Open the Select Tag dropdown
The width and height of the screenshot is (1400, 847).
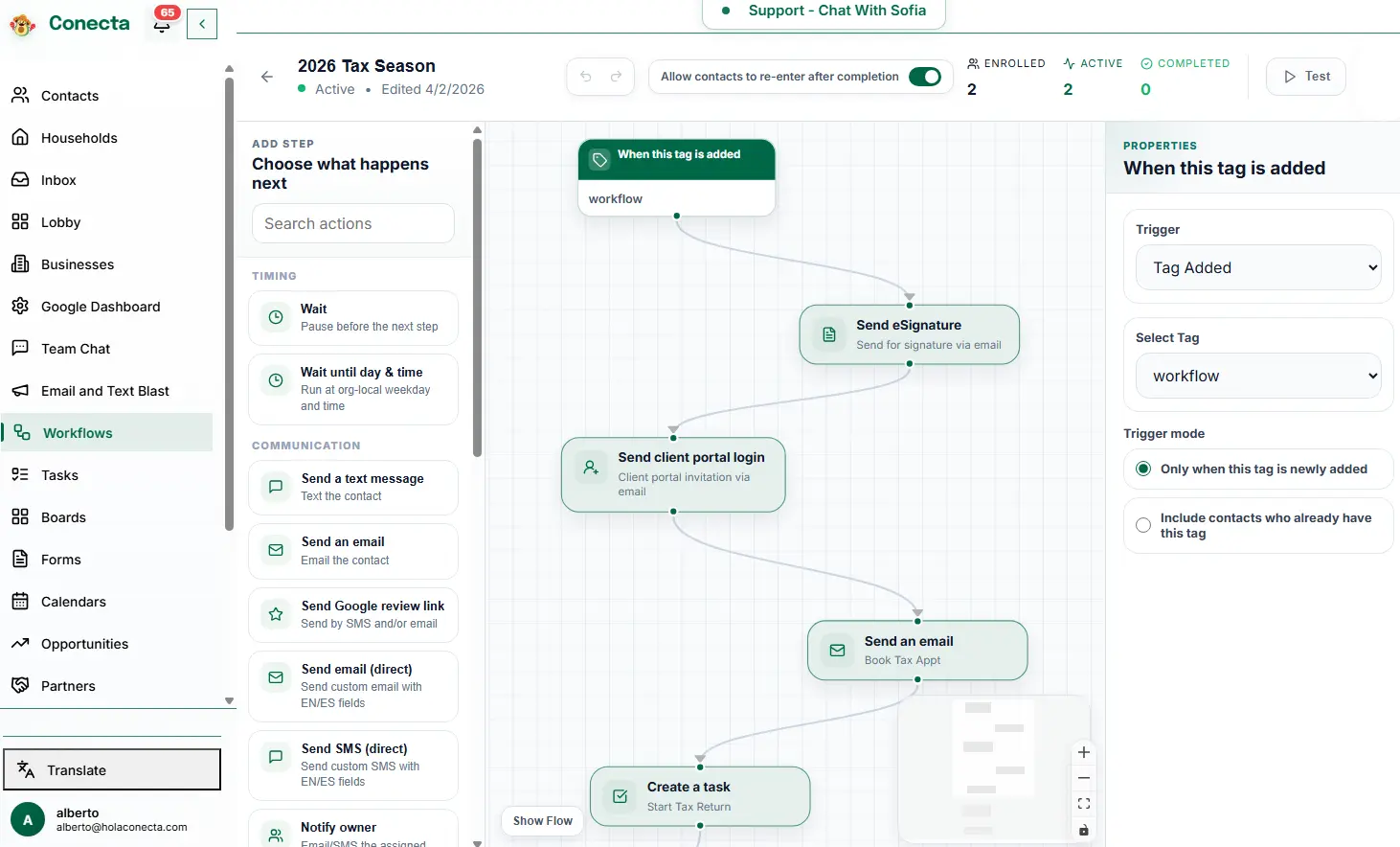[1257, 376]
